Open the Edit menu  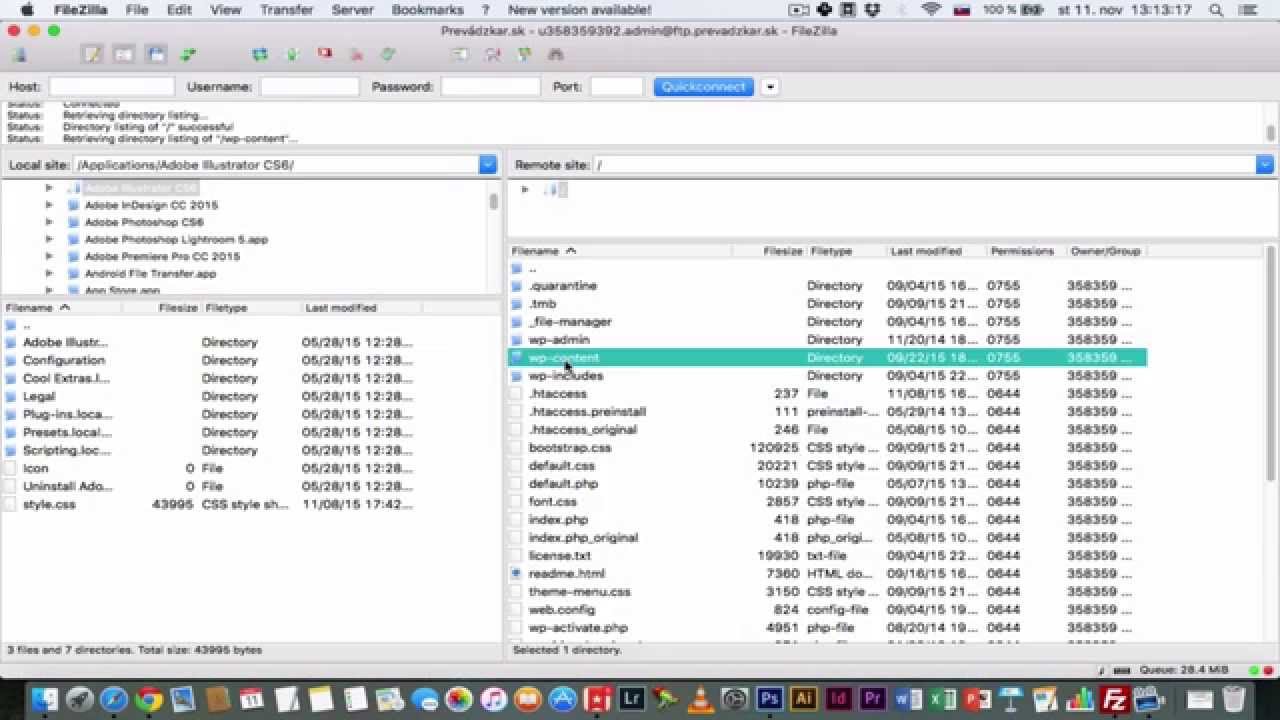coord(179,10)
